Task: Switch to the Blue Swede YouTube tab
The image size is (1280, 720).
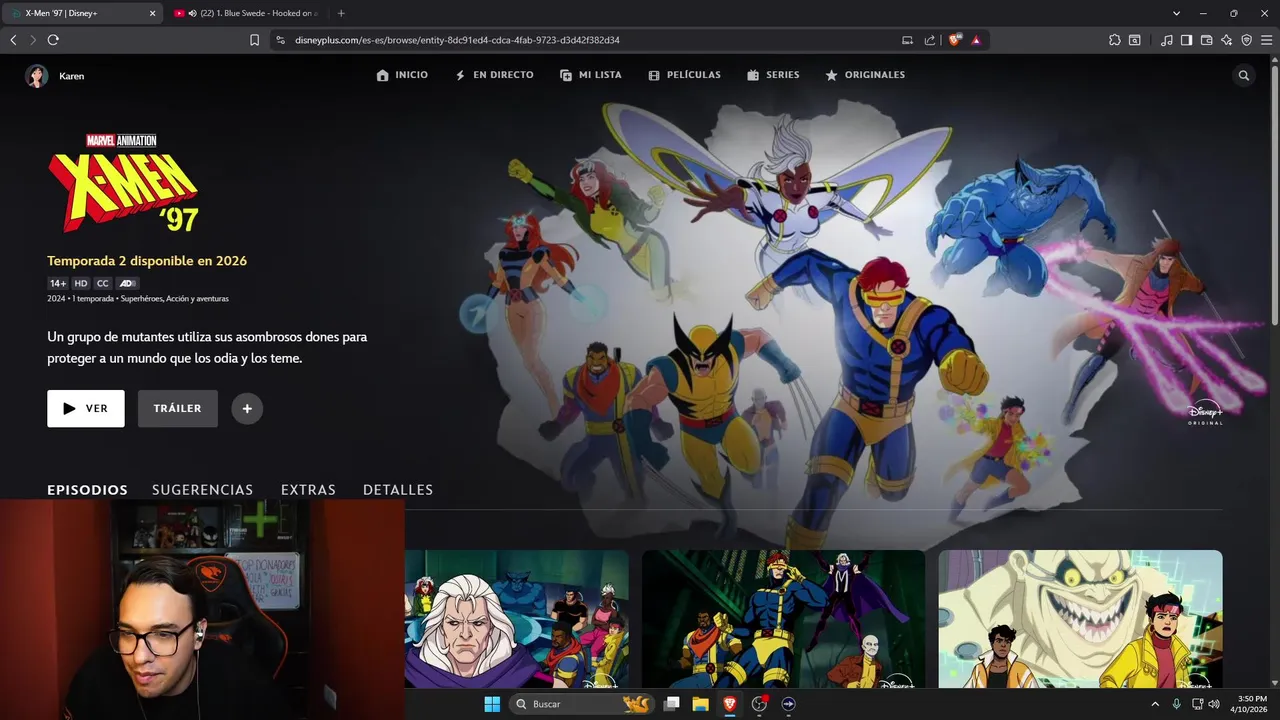Action: [246, 13]
